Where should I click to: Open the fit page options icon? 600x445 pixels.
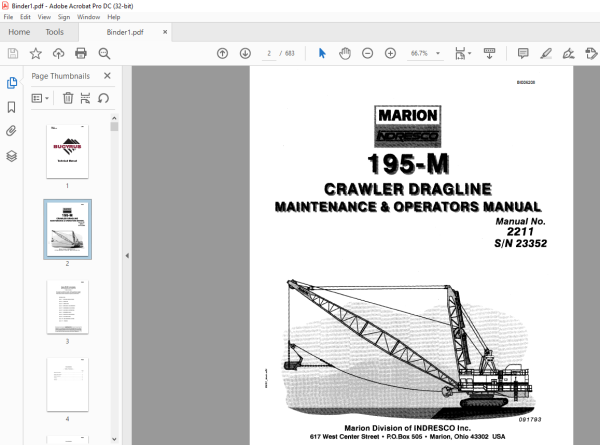click(x=460, y=54)
